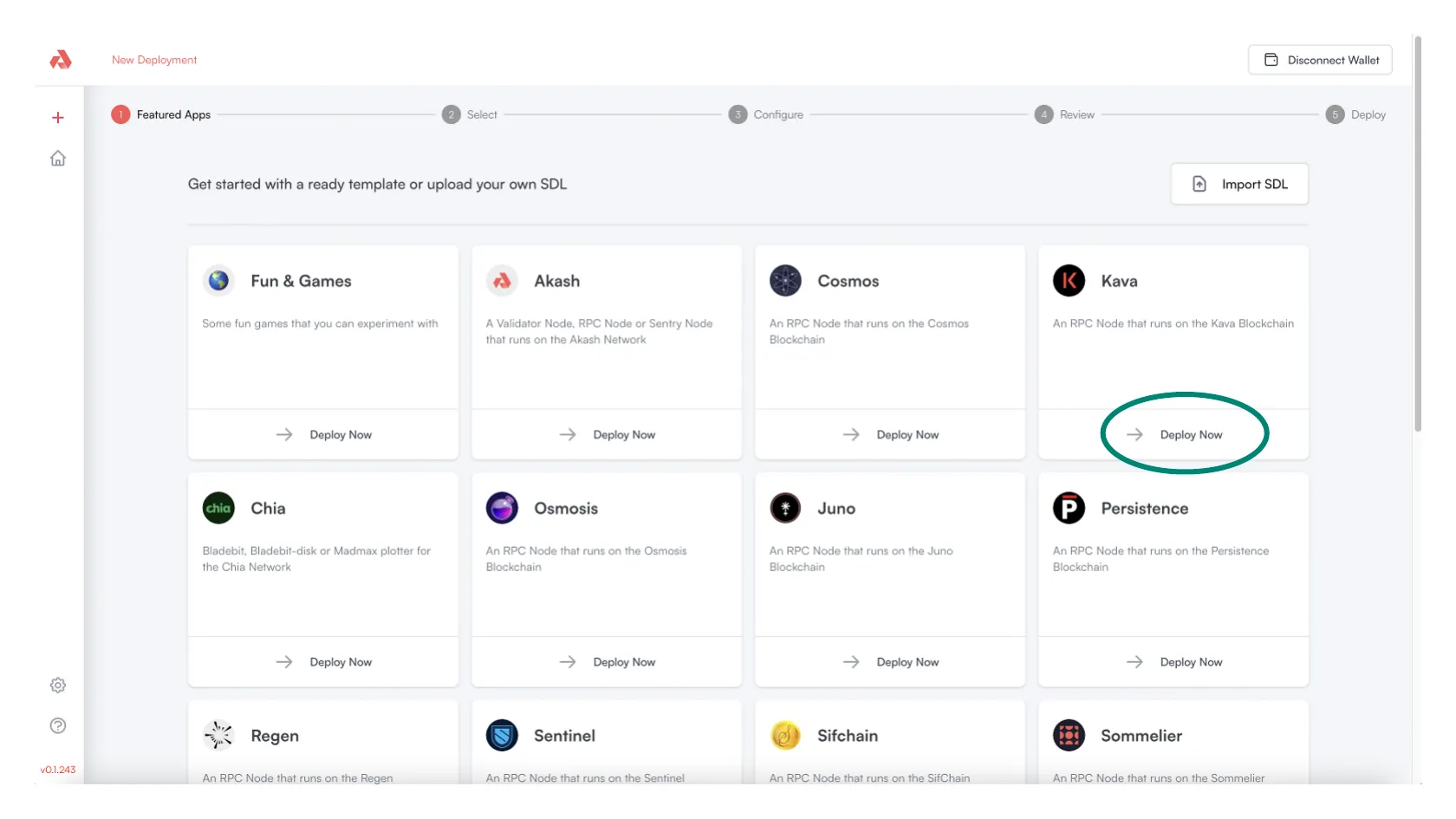Click the New Deployment header link
This screenshot has height=819, width=1456.
(154, 60)
